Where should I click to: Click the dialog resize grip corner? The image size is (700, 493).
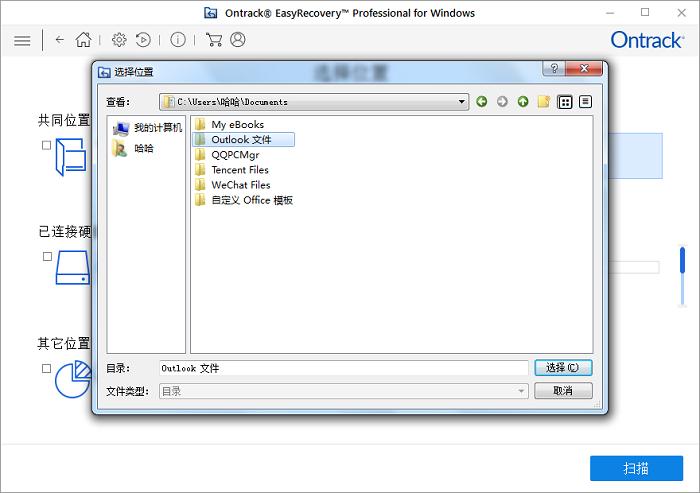click(x=597, y=405)
